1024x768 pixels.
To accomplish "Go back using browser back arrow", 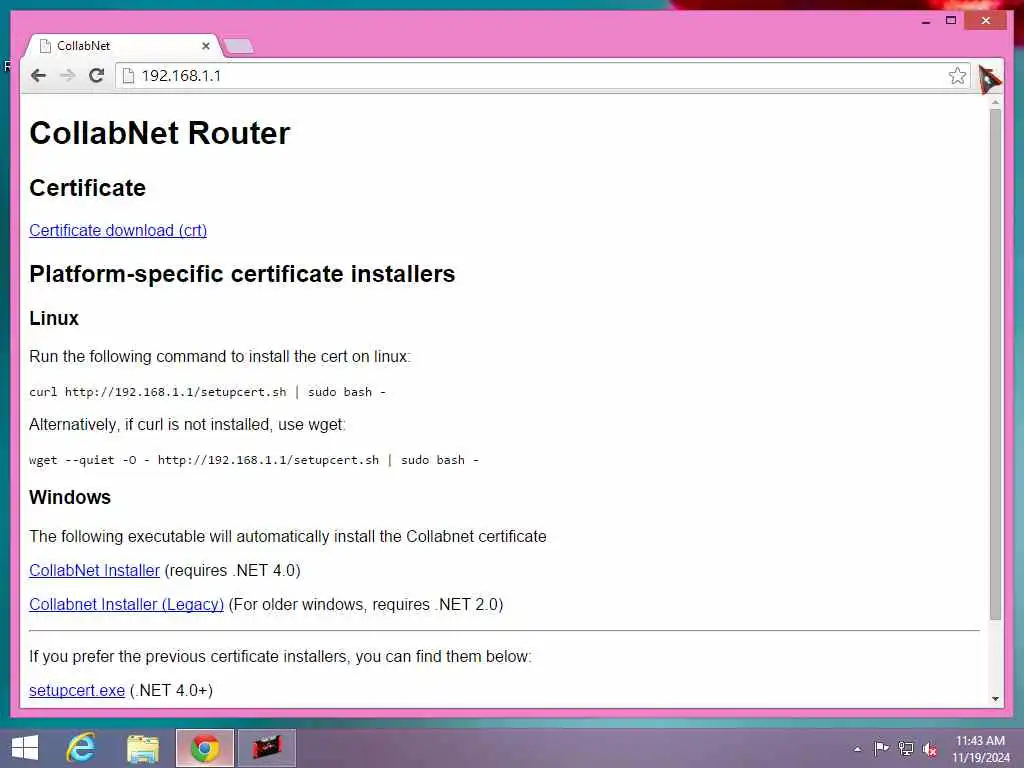I will click(39, 76).
